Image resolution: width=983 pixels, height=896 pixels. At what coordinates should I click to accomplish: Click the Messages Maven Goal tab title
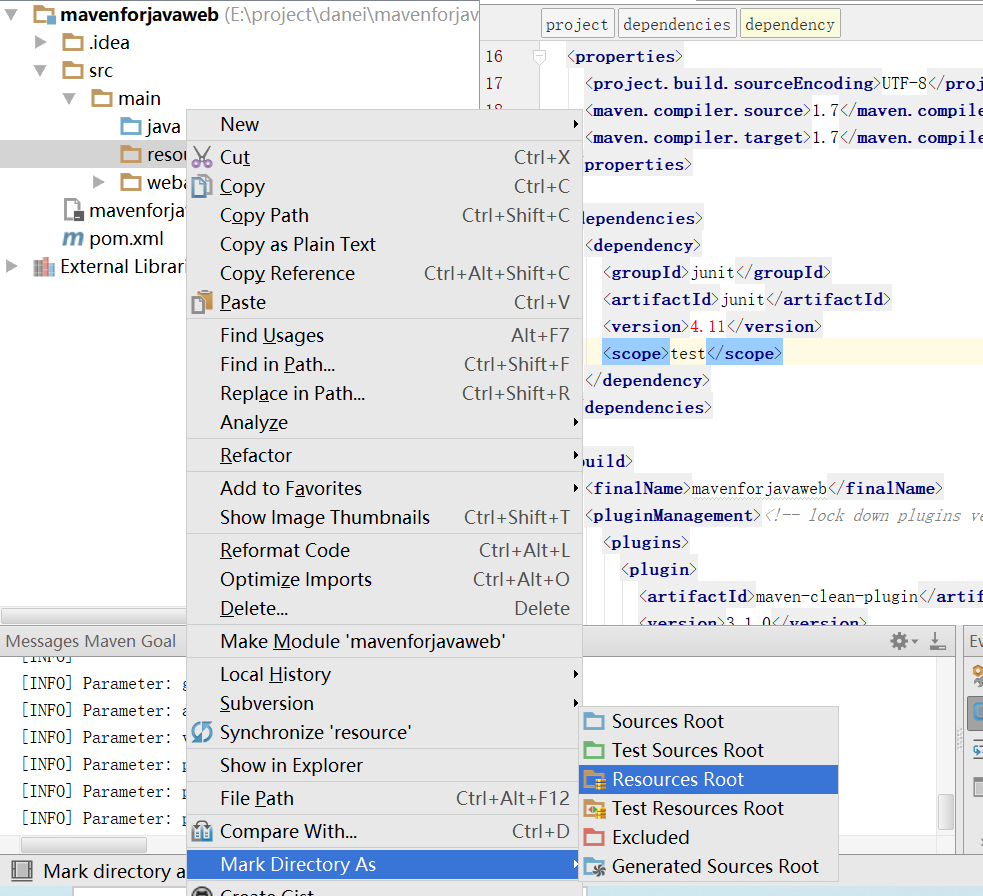[91, 641]
